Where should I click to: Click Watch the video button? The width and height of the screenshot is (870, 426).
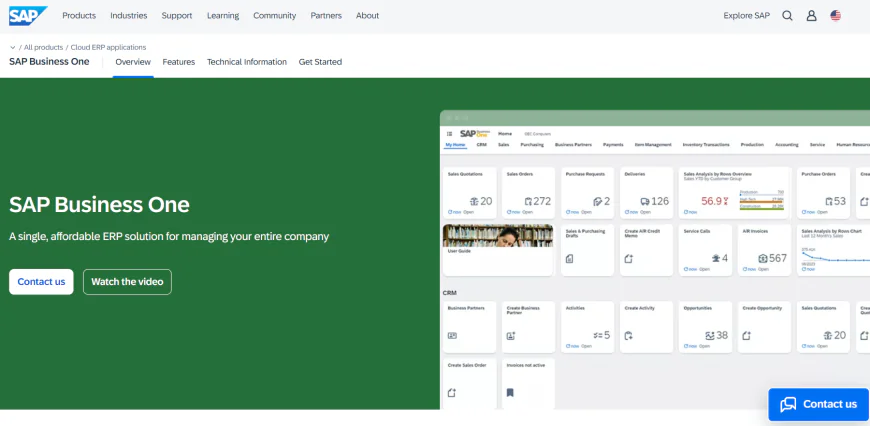pyautogui.click(x=127, y=282)
